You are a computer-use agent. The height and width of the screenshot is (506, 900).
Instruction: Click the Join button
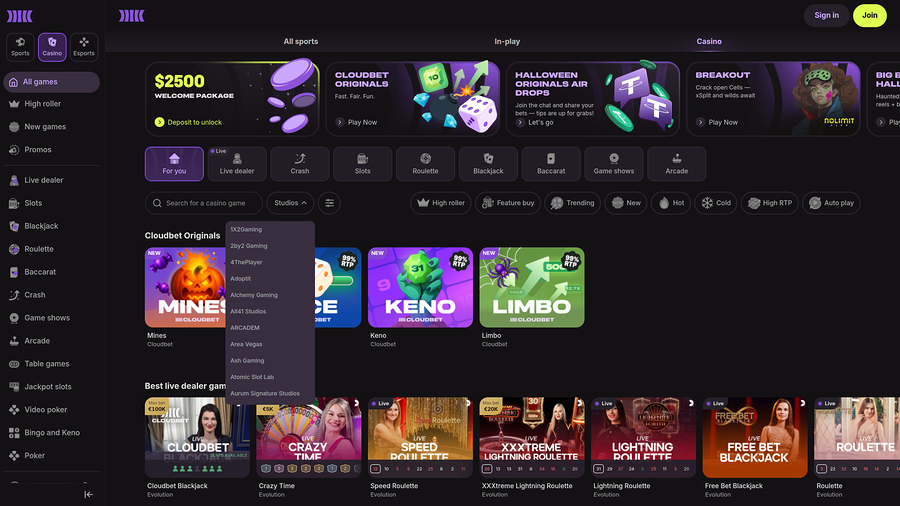[870, 15]
